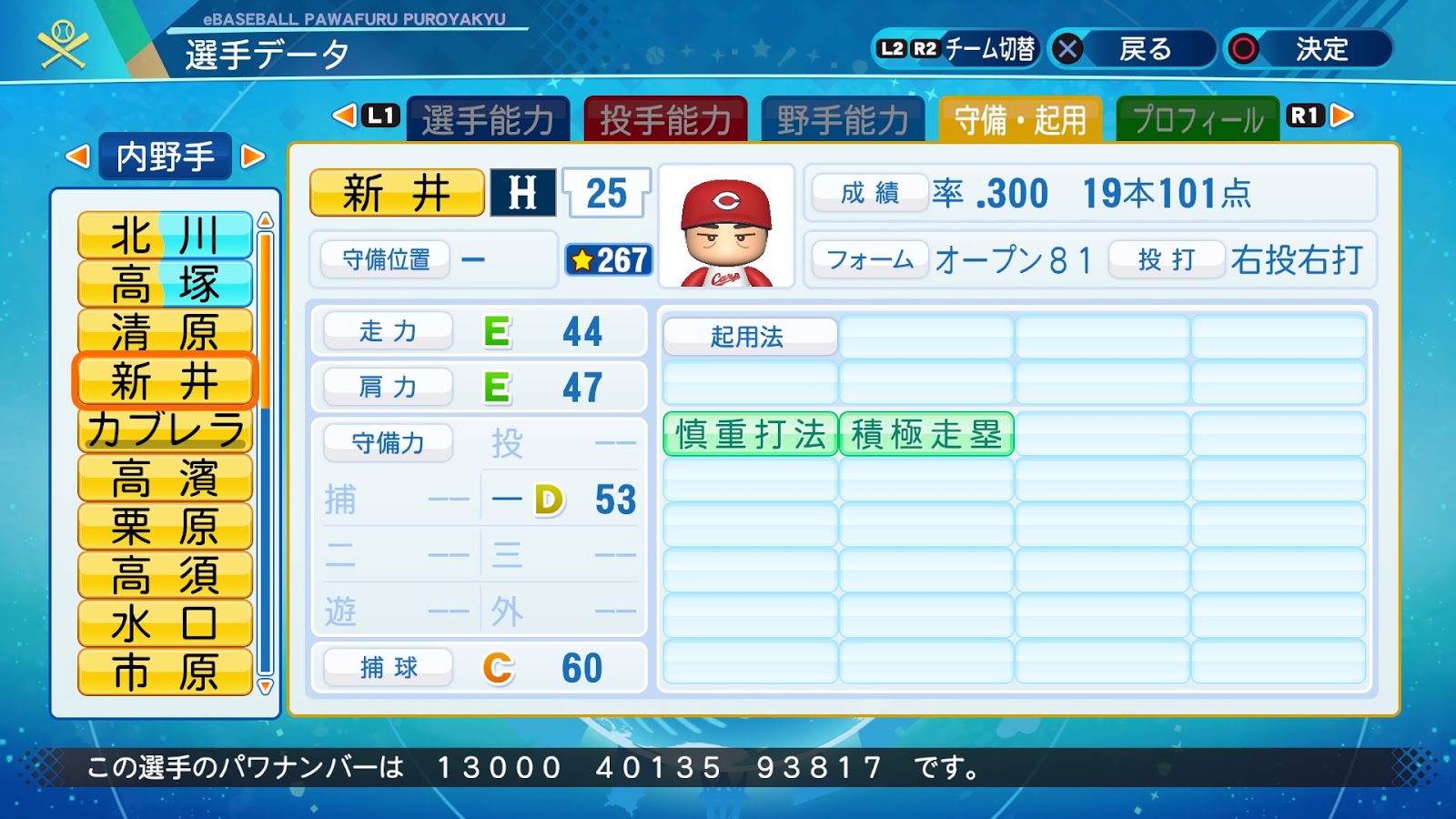
Task: Switch to the 守備・起用 tab
Action: pyautogui.click(x=1020, y=119)
